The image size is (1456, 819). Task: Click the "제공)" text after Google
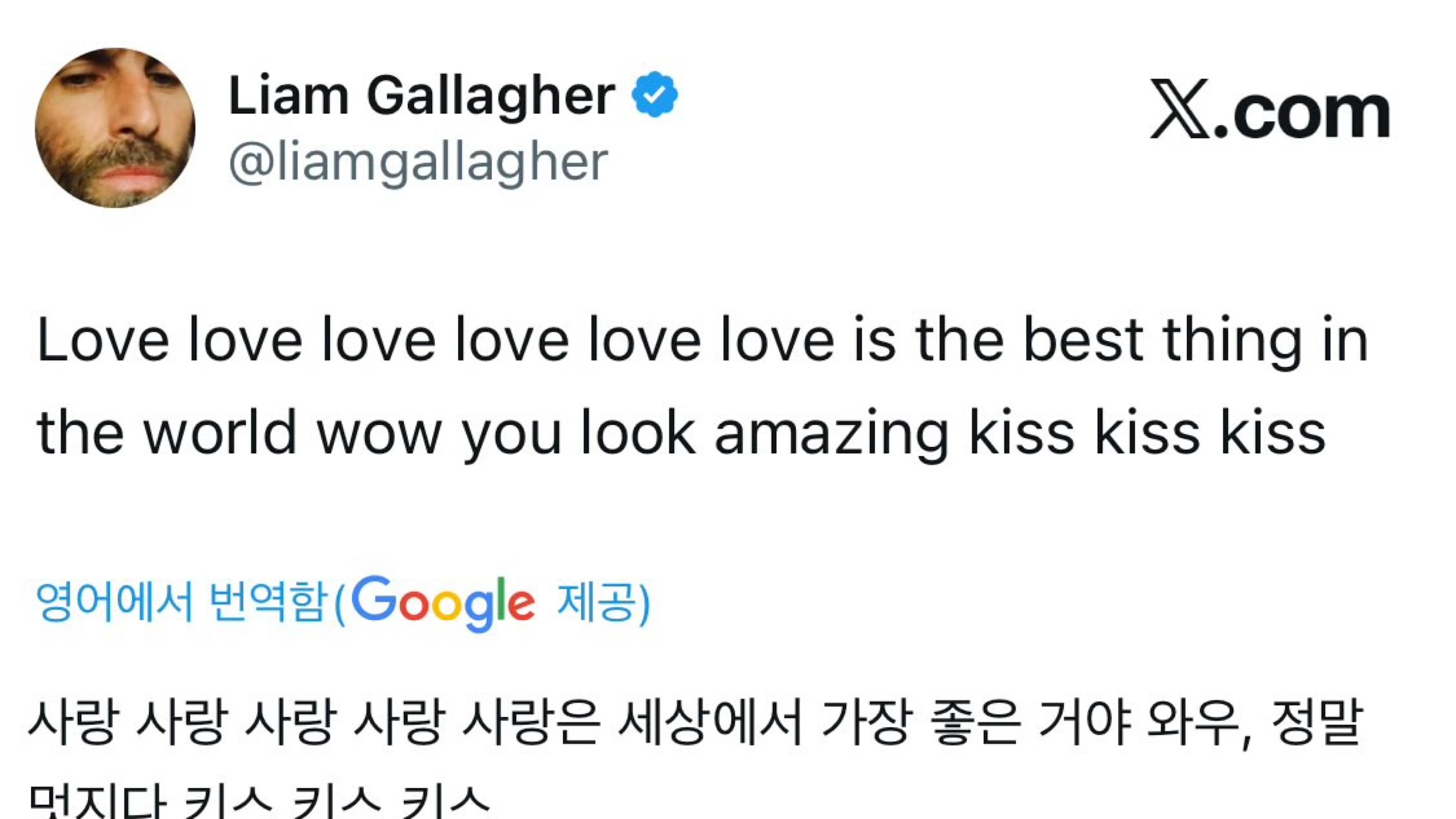[x=603, y=602]
